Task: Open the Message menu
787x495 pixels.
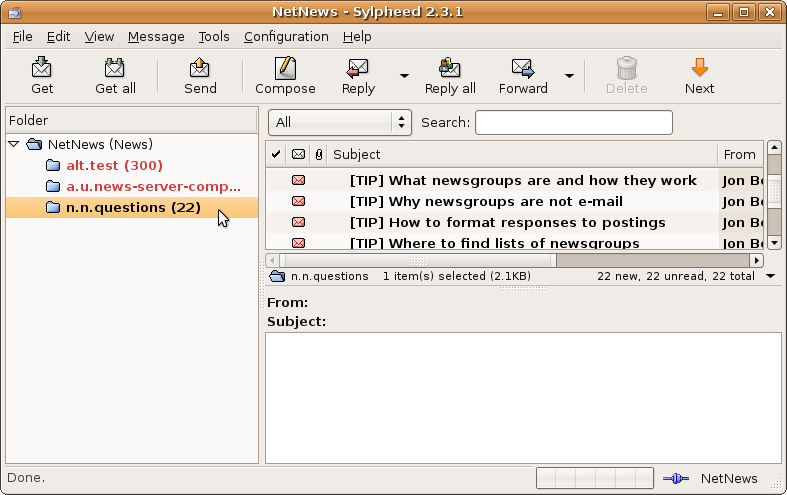Action: coord(156,37)
